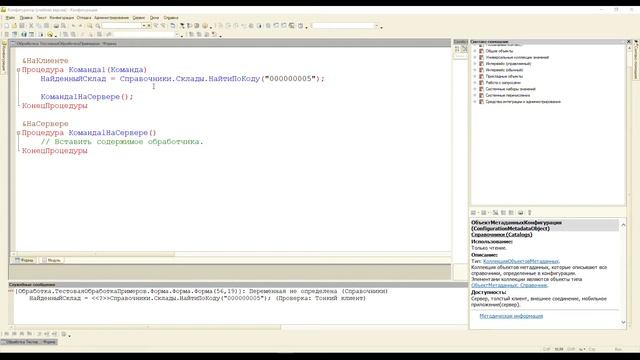Image resolution: width=640 pixels, height=360 pixels.
Task: Click the Команда1НаСервере() call line
Action: [87, 97]
